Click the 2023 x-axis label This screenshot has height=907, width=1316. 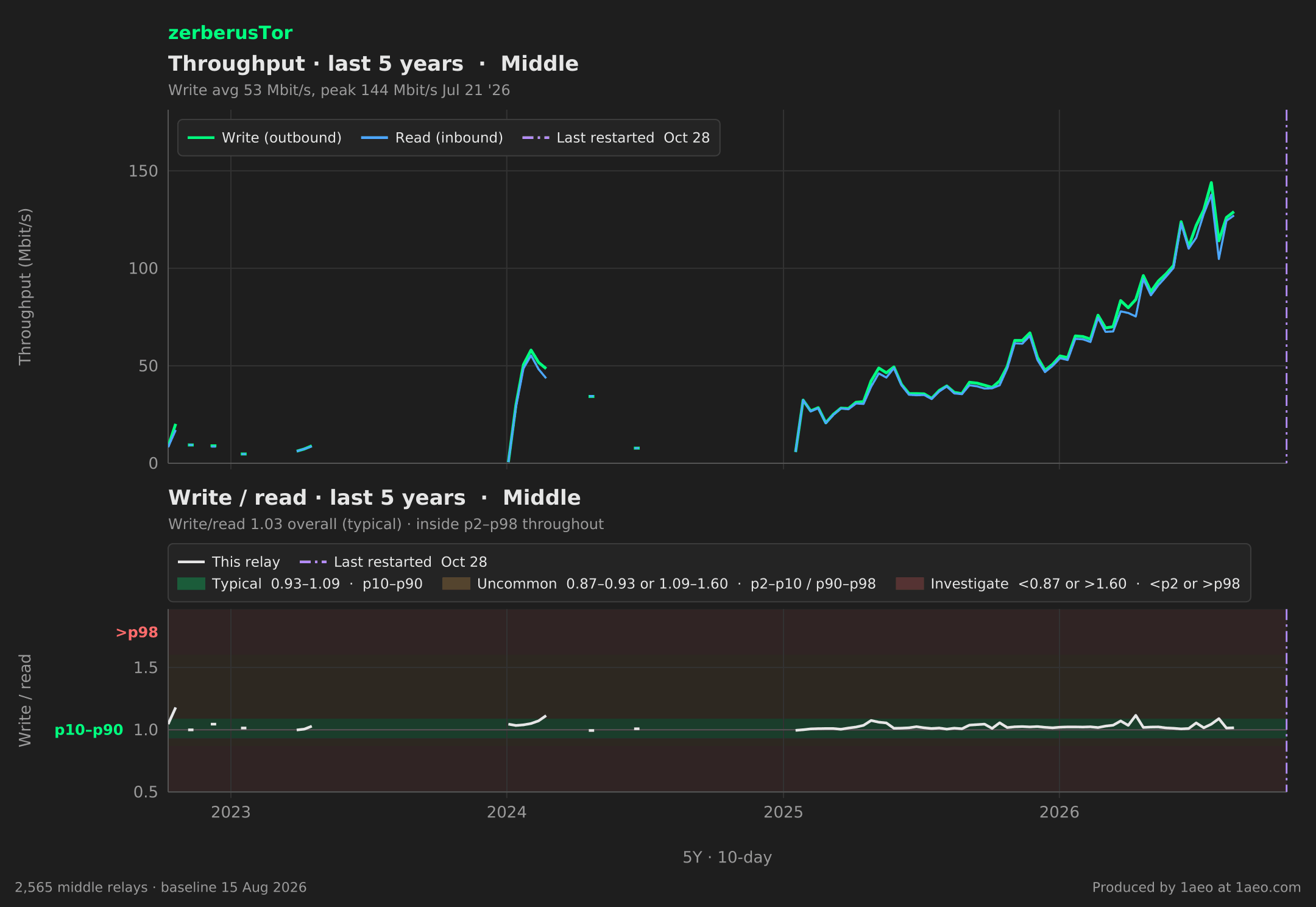click(231, 813)
